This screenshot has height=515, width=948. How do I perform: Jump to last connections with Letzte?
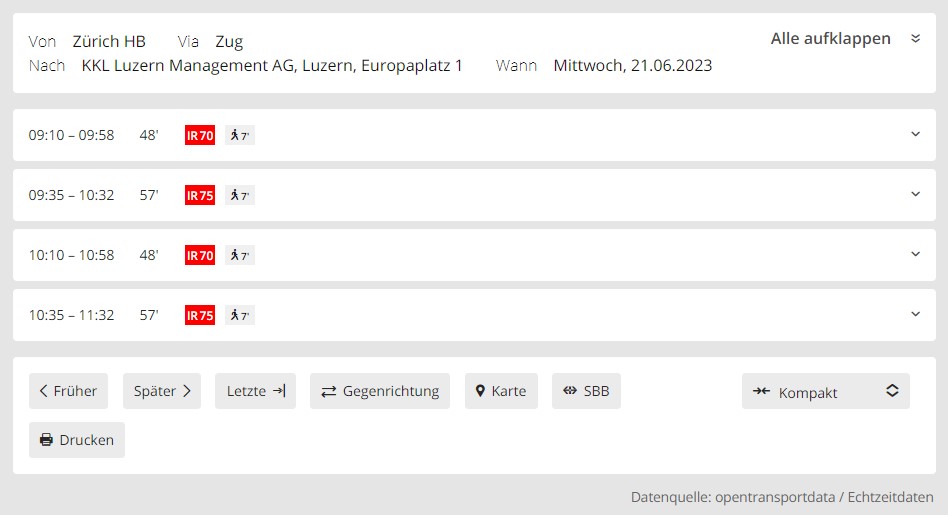(x=255, y=391)
